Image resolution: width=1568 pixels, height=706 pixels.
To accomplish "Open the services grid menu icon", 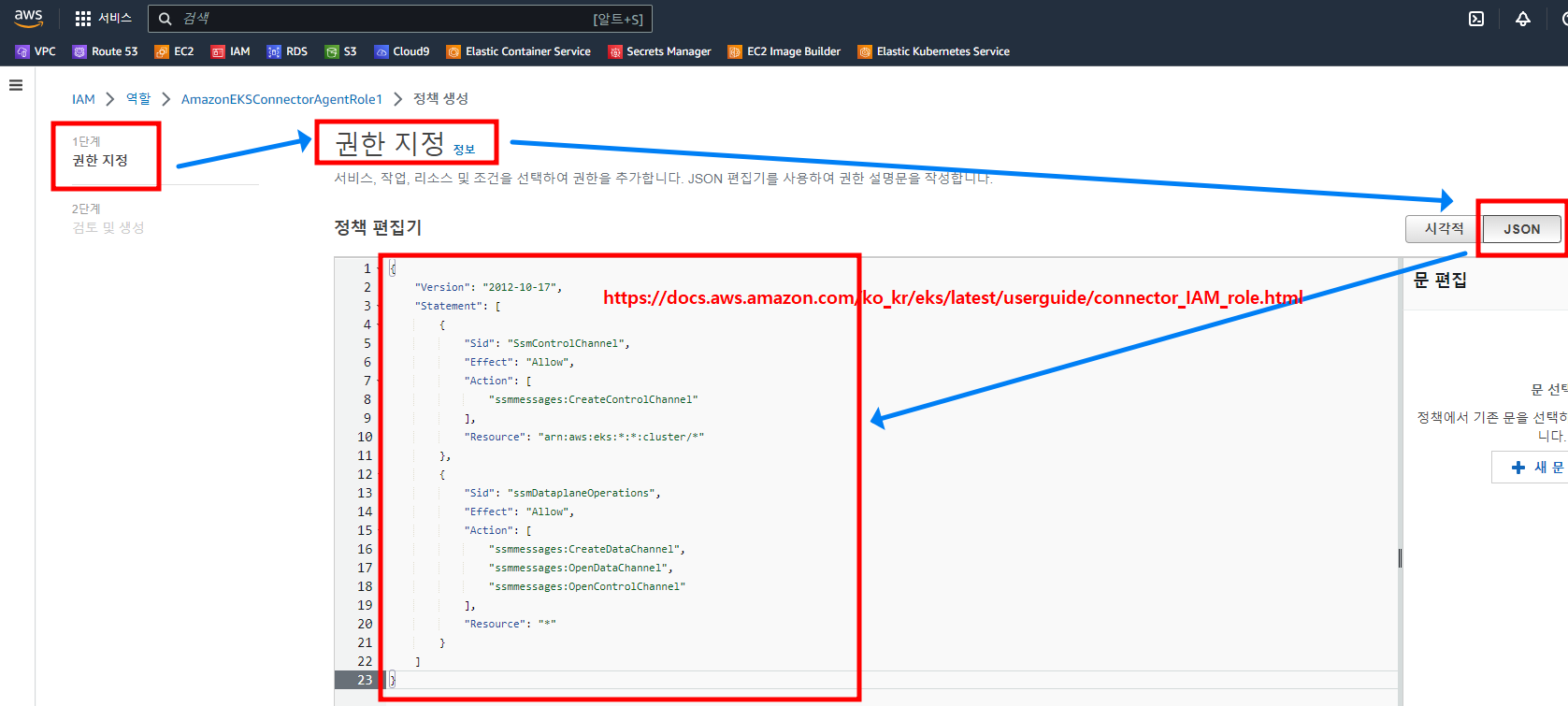I will (83, 19).
